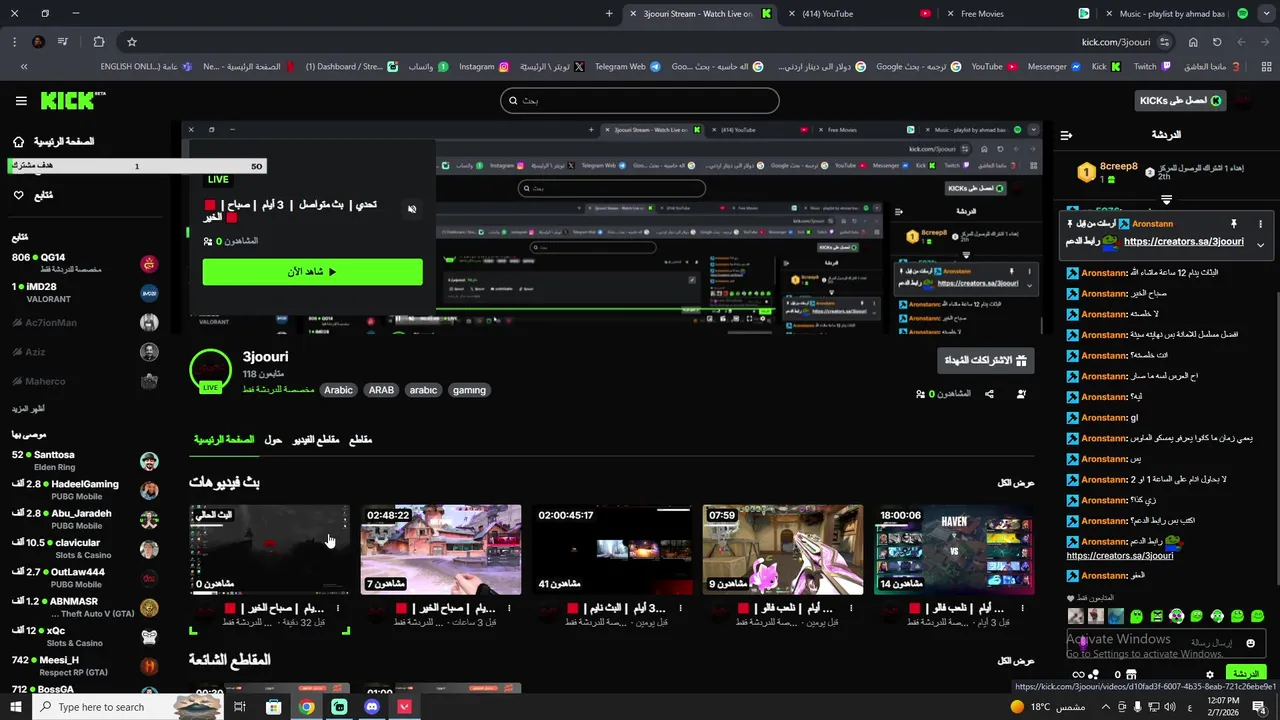The image size is (1280, 720).
Task: Switch to the video clips channel tab
Action: (316, 439)
